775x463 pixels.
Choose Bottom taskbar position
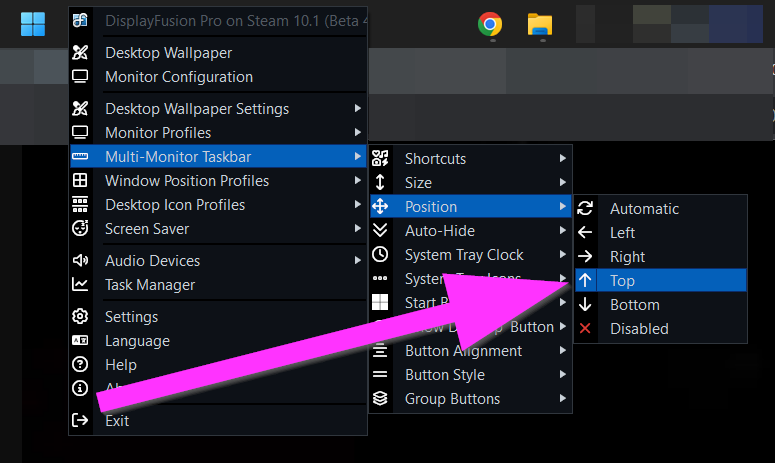coord(634,305)
